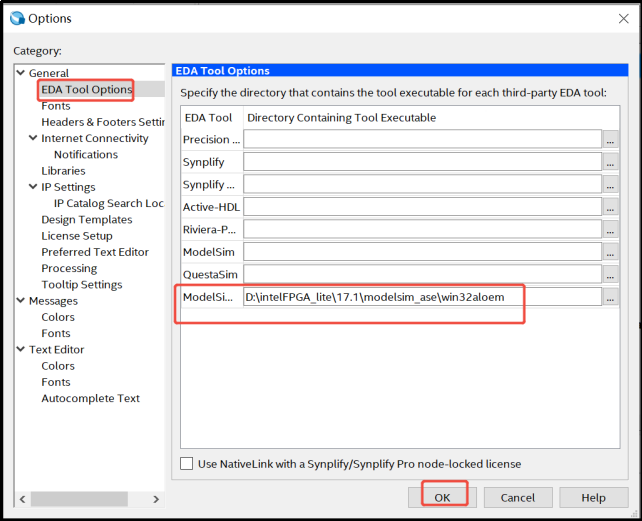Select the Text Editor category
Viewport: 642px width, 521px height.
[x=57, y=349]
